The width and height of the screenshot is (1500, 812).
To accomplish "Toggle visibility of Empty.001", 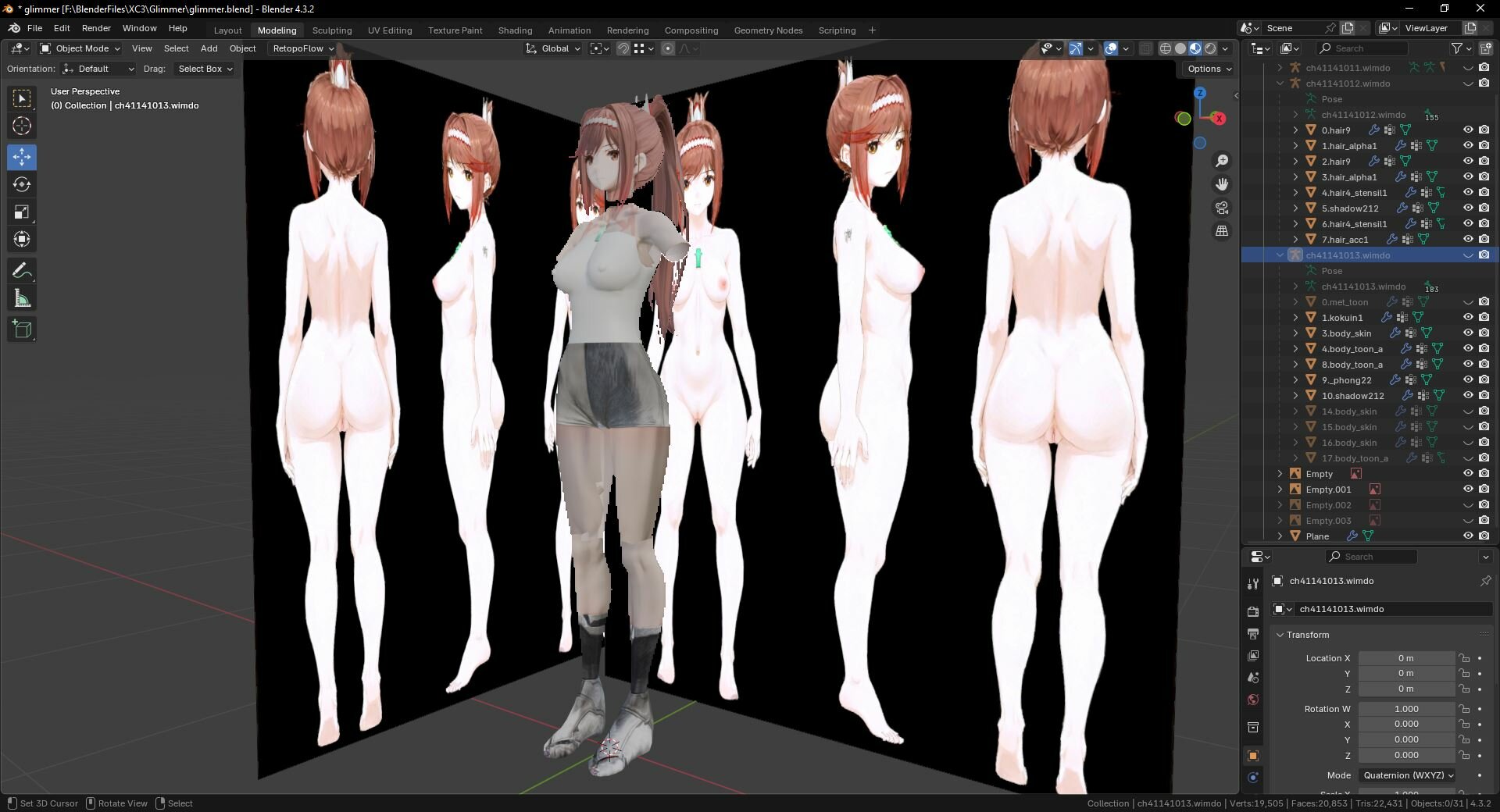I will click(1468, 490).
